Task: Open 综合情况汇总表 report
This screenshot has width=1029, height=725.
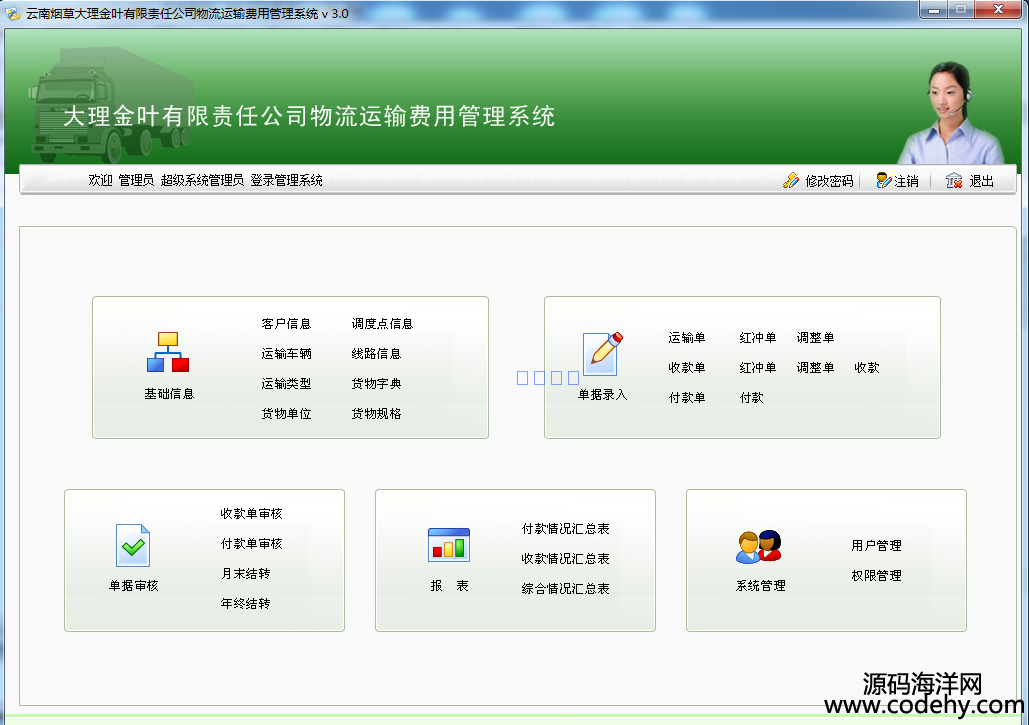Action: coord(565,589)
